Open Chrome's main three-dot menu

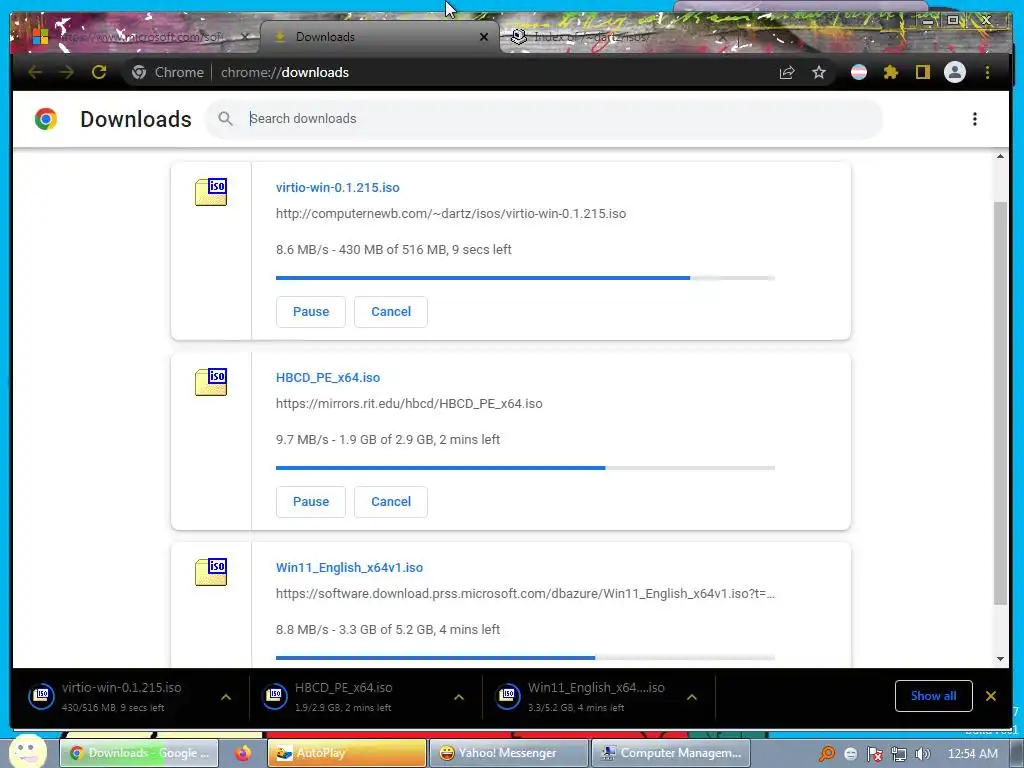tap(987, 72)
